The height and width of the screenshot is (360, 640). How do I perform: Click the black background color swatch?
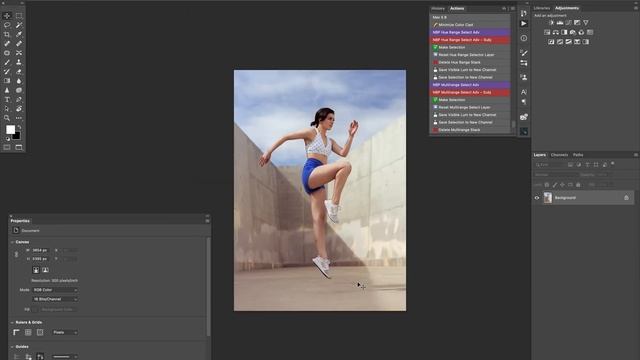point(17,136)
